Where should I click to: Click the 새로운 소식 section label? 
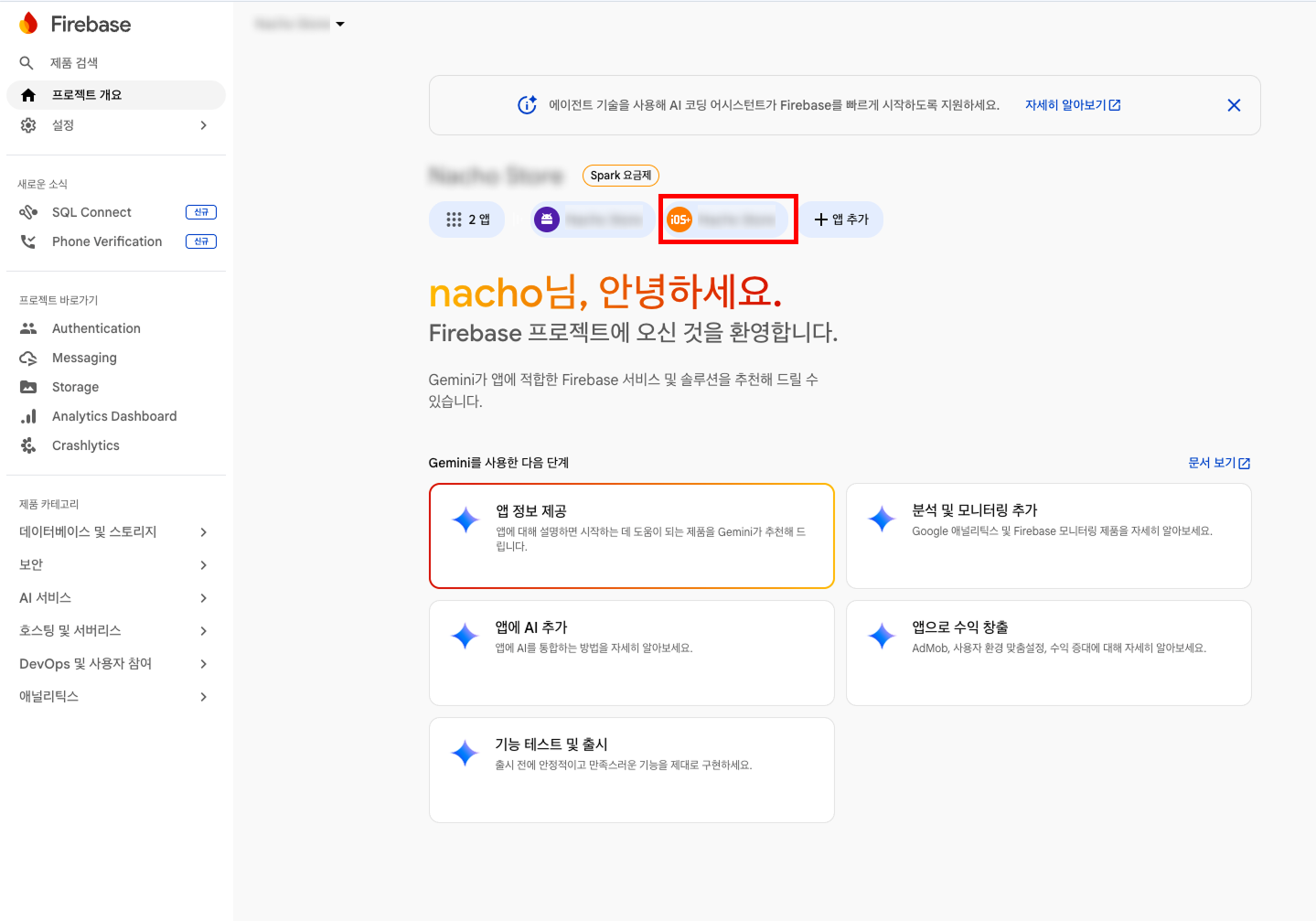[x=43, y=185]
